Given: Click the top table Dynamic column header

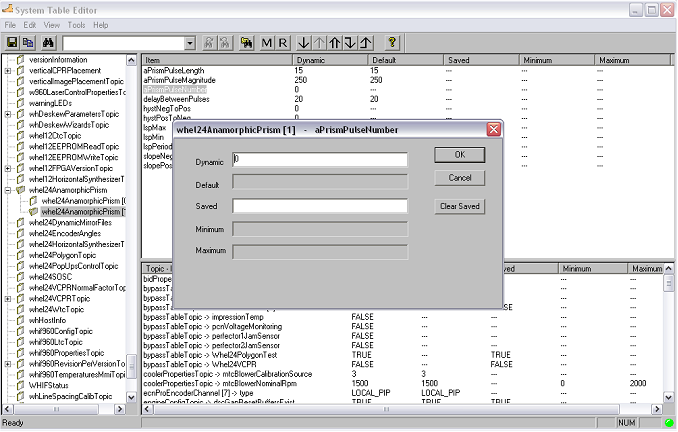Looking at the screenshot, I should [330, 60].
